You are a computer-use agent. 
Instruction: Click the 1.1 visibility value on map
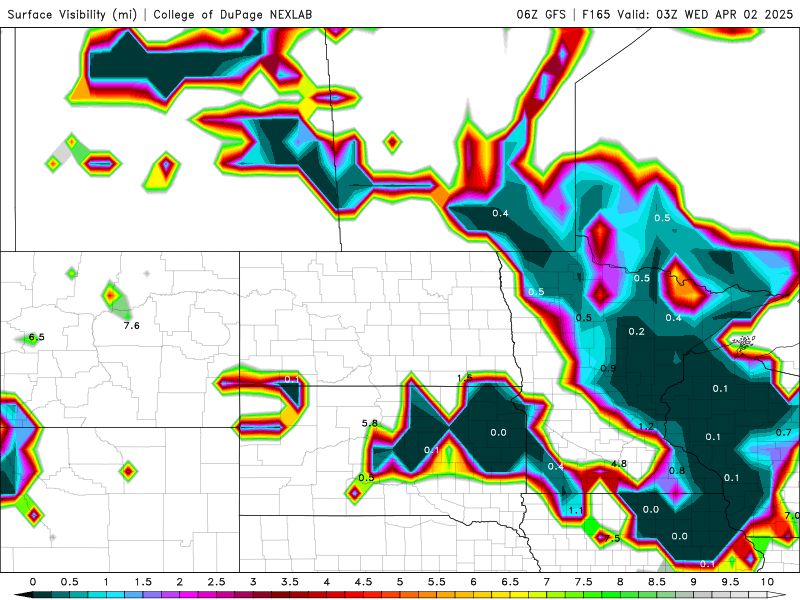click(x=576, y=510)
